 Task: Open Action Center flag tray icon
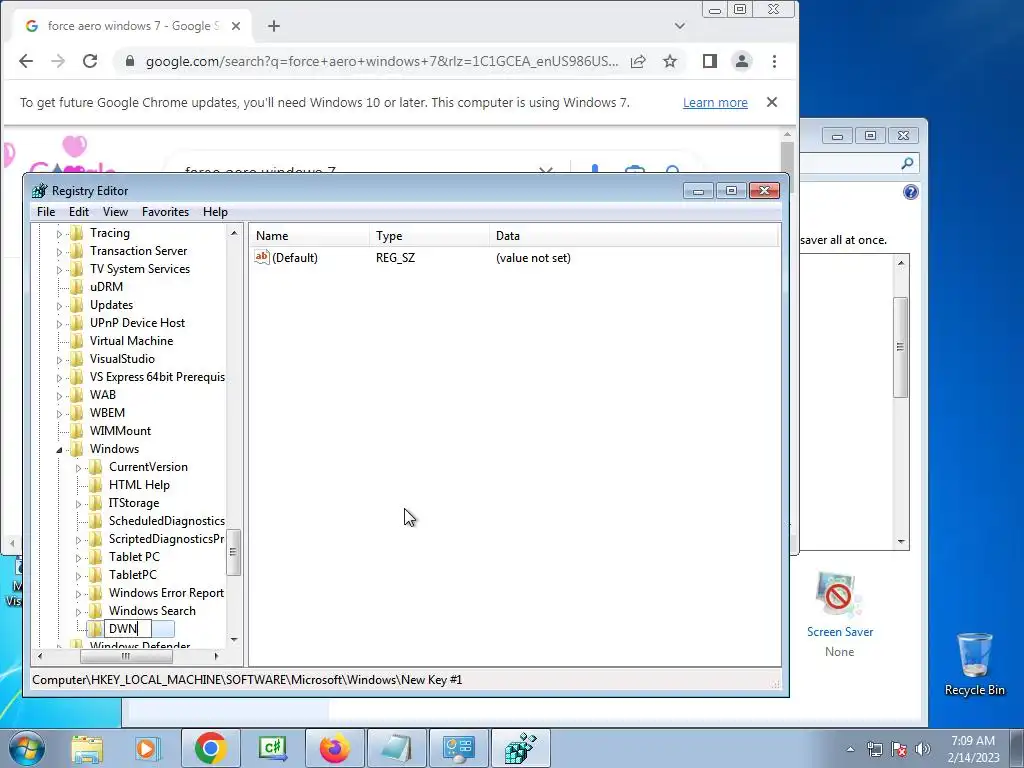(x=899, y=749)
